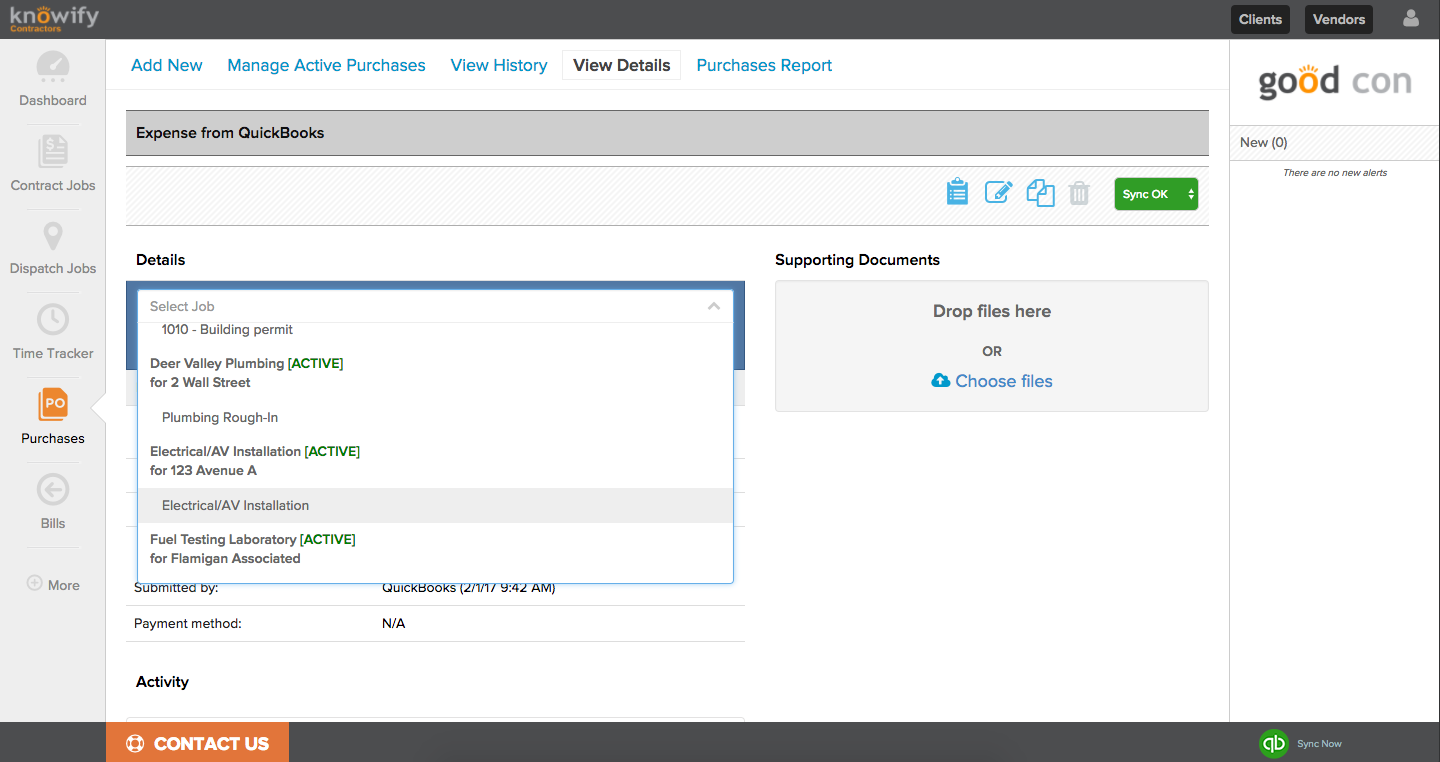
Task: Click the Knowify Contractors logo
Action: [54, 19]
